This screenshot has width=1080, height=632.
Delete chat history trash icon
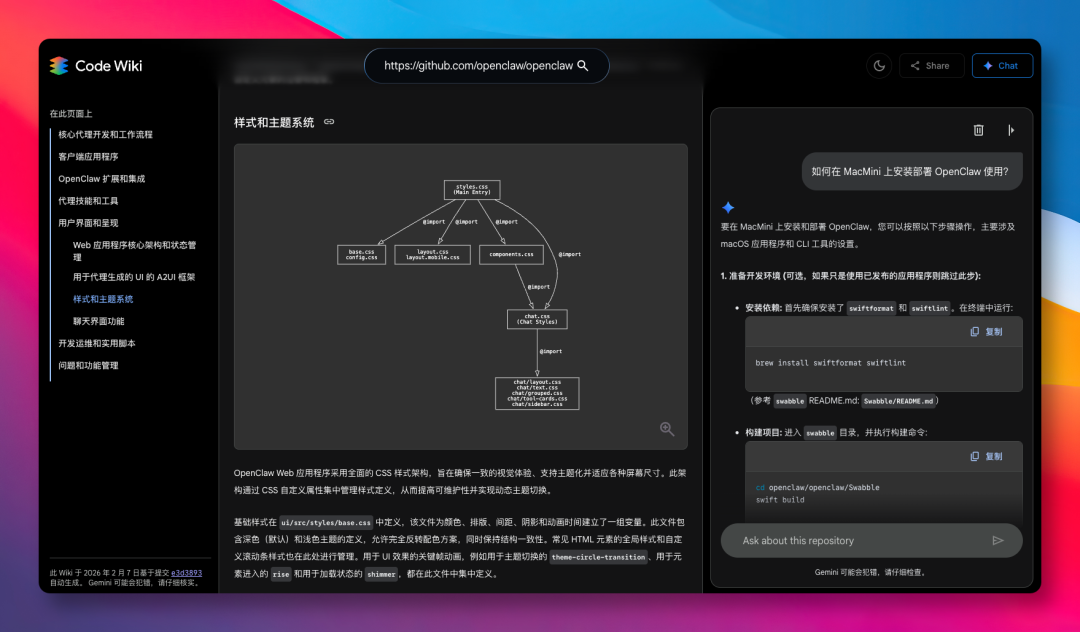coord(978,130)
